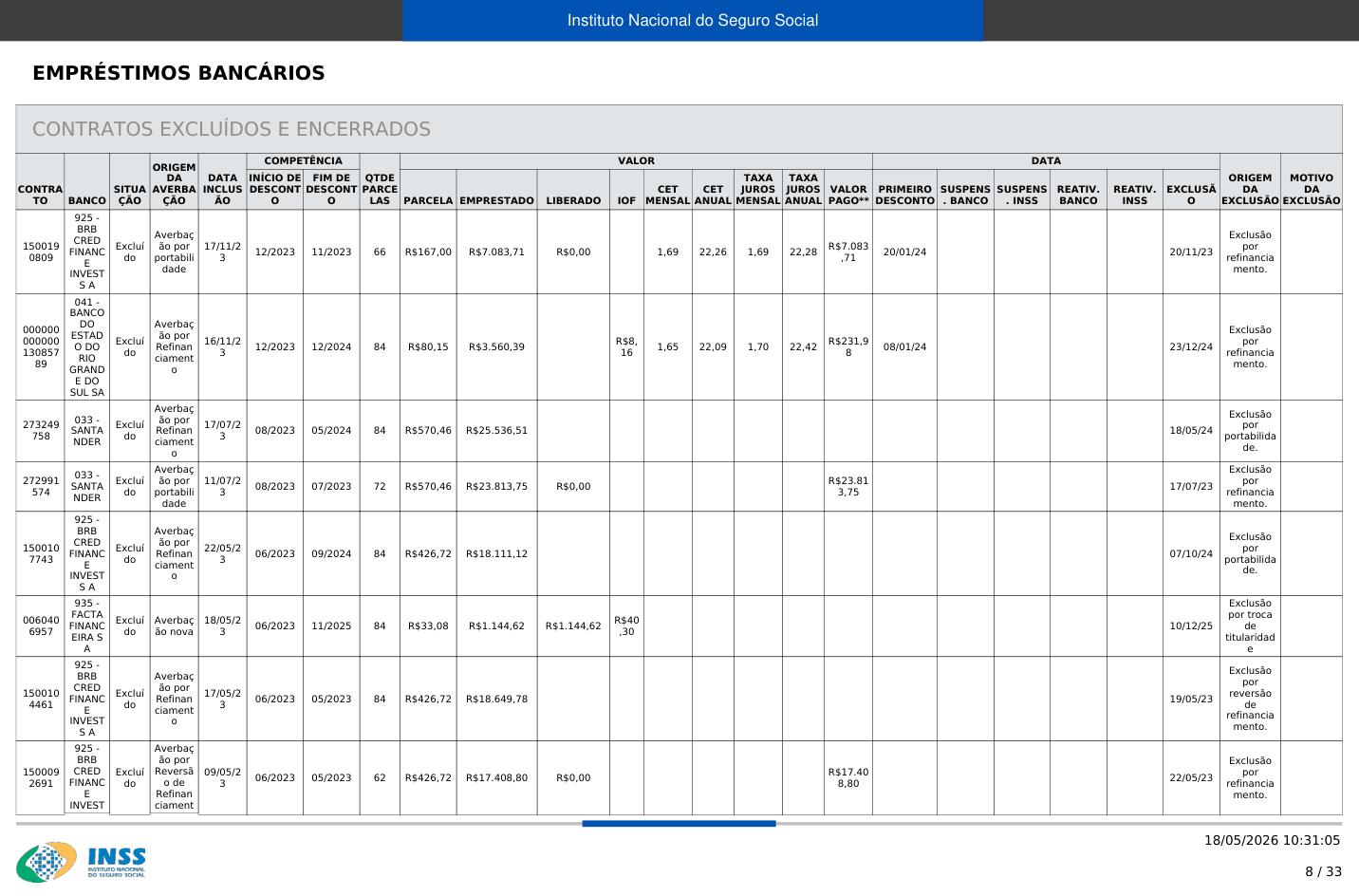
Task: Select the annual interest rate 22,42
Action: click(803, 346)
